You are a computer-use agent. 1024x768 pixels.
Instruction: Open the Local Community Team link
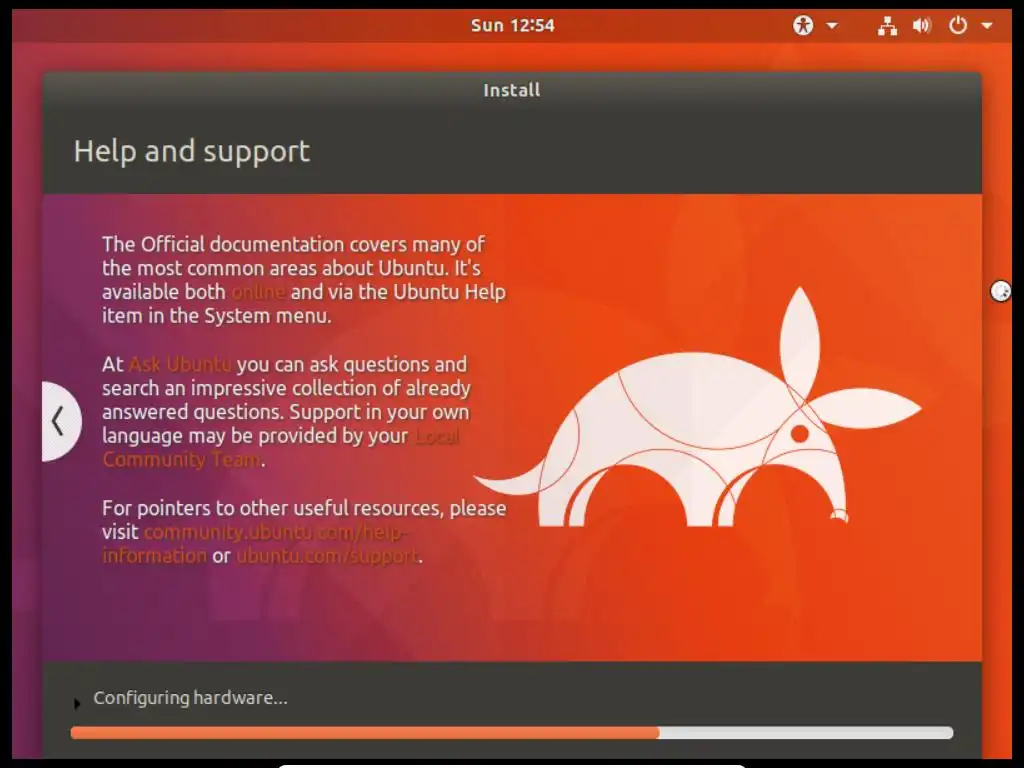281,447
